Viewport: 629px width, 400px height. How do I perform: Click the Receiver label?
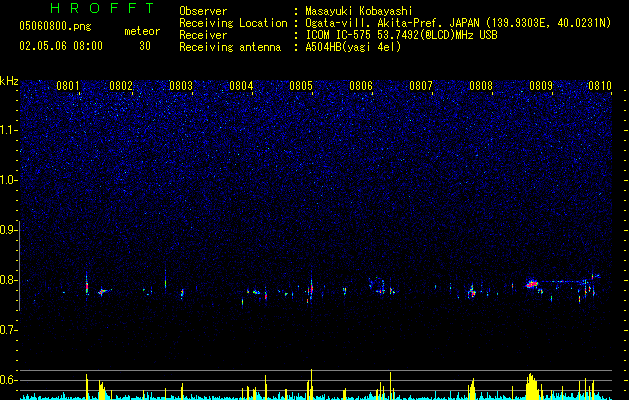(203, 35)
